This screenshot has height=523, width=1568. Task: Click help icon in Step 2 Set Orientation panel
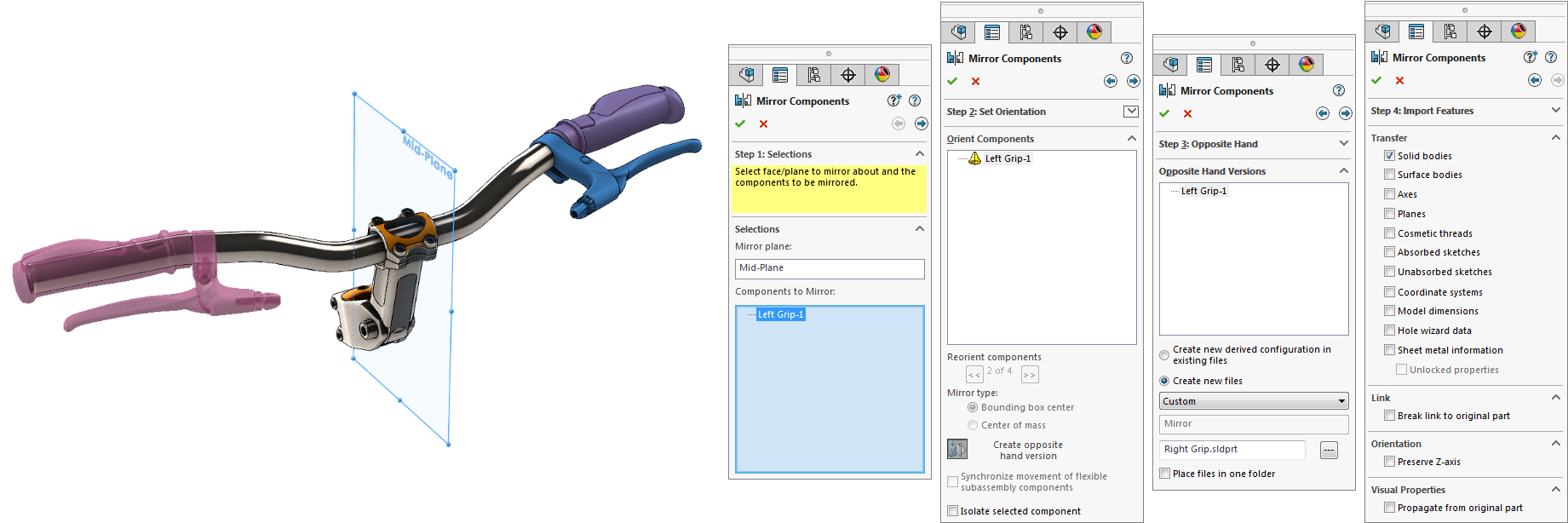pos(1127,58)
